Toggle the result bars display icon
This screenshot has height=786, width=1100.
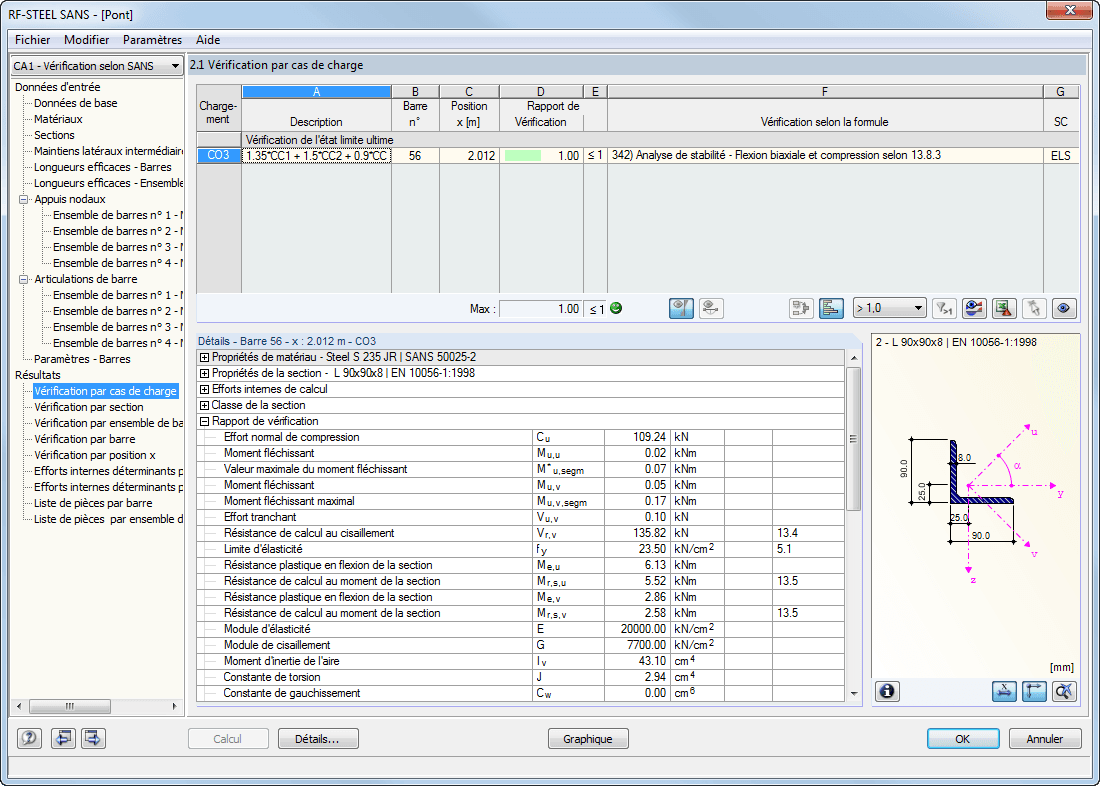point(830,308)
